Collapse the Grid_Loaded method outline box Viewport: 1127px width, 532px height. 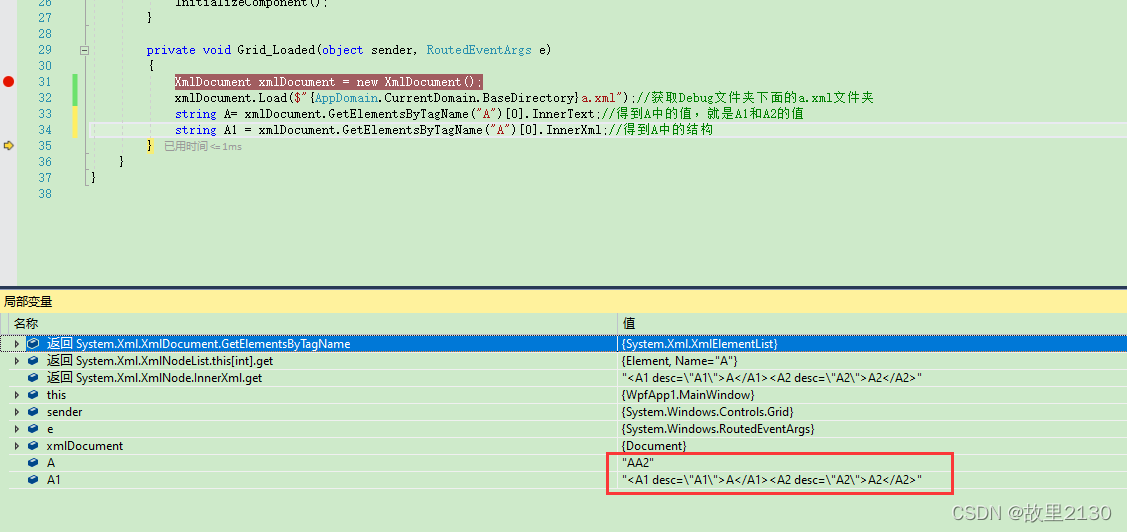[x=85, y=50]
